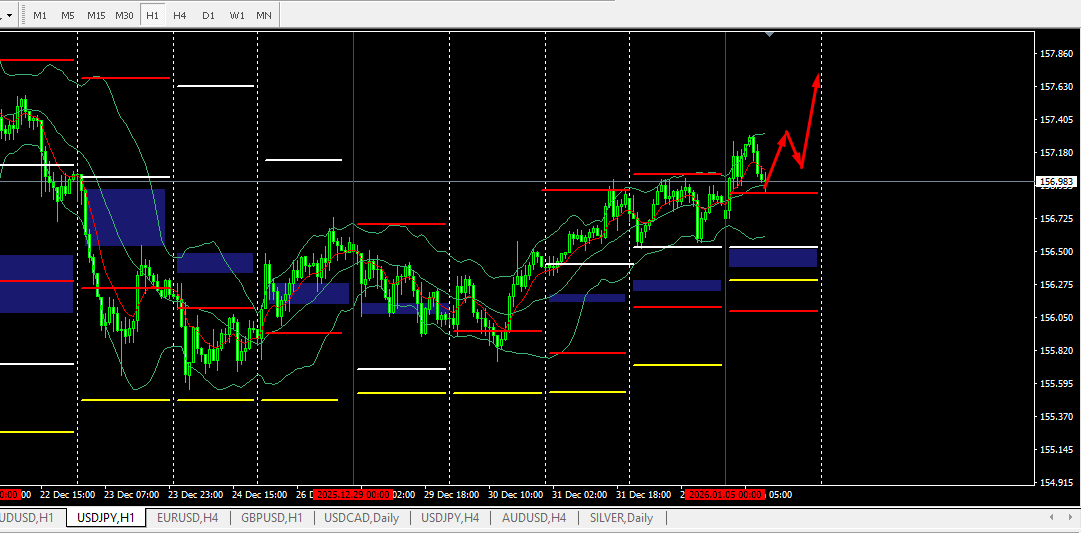
Task: Click the chart shift triangle marker
Action: point(770,34)
